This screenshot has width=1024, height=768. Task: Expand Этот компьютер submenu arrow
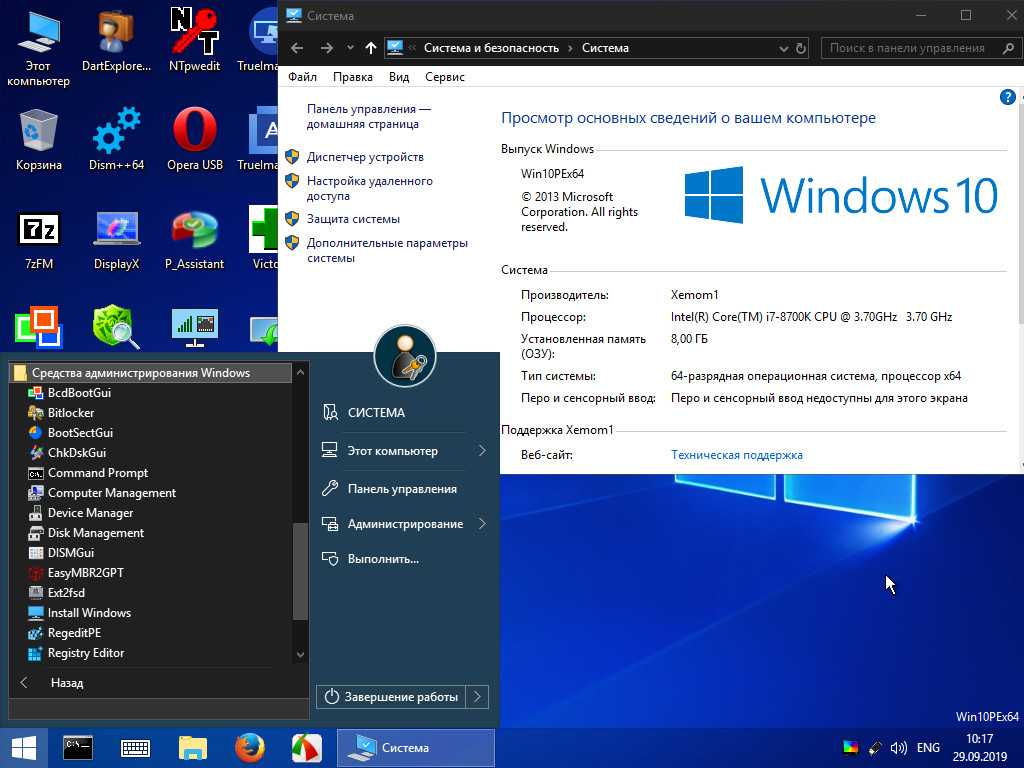[x=482, y=451]
